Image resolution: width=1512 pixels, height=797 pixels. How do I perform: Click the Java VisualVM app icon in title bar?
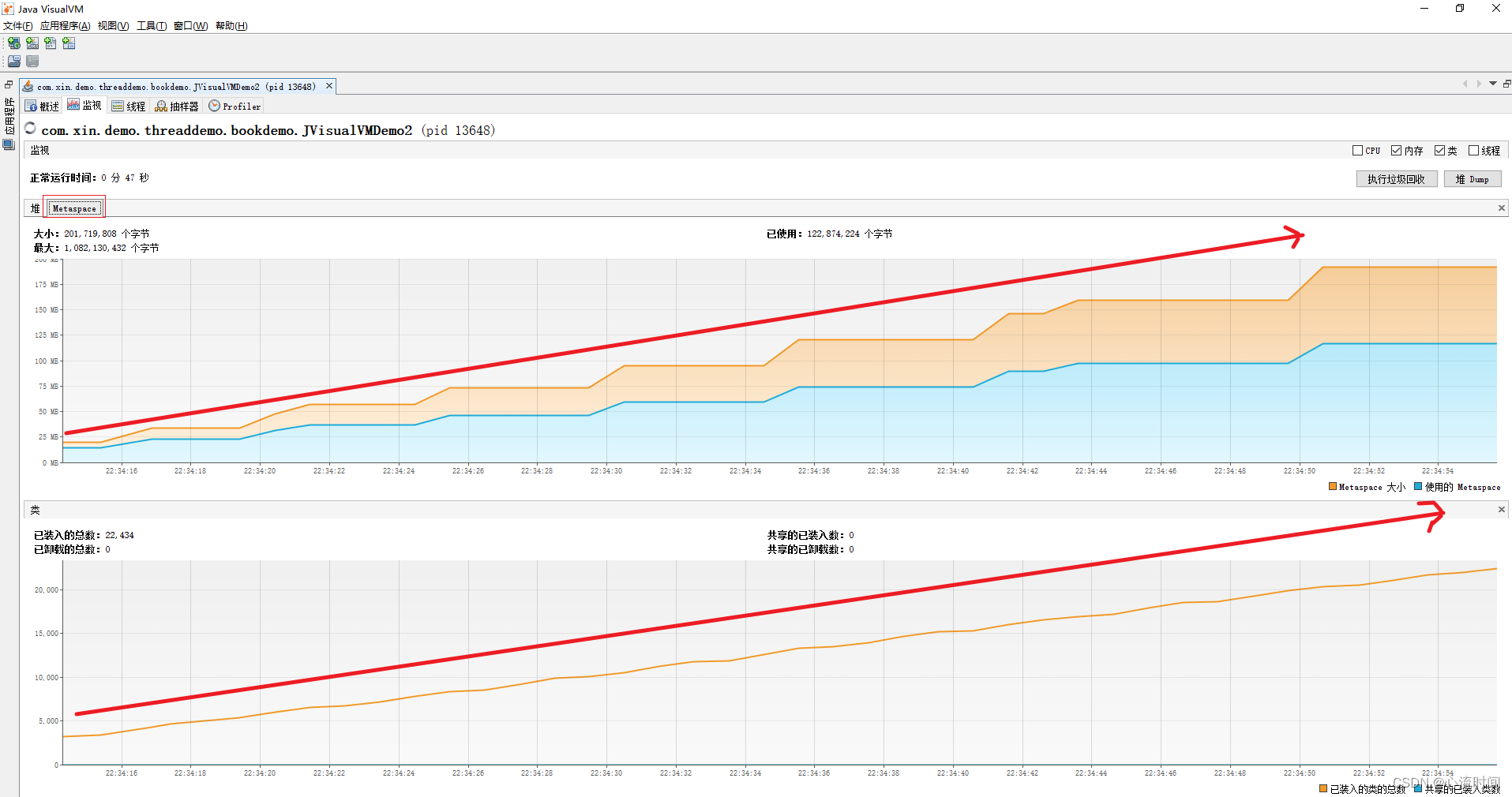[8, 9]
